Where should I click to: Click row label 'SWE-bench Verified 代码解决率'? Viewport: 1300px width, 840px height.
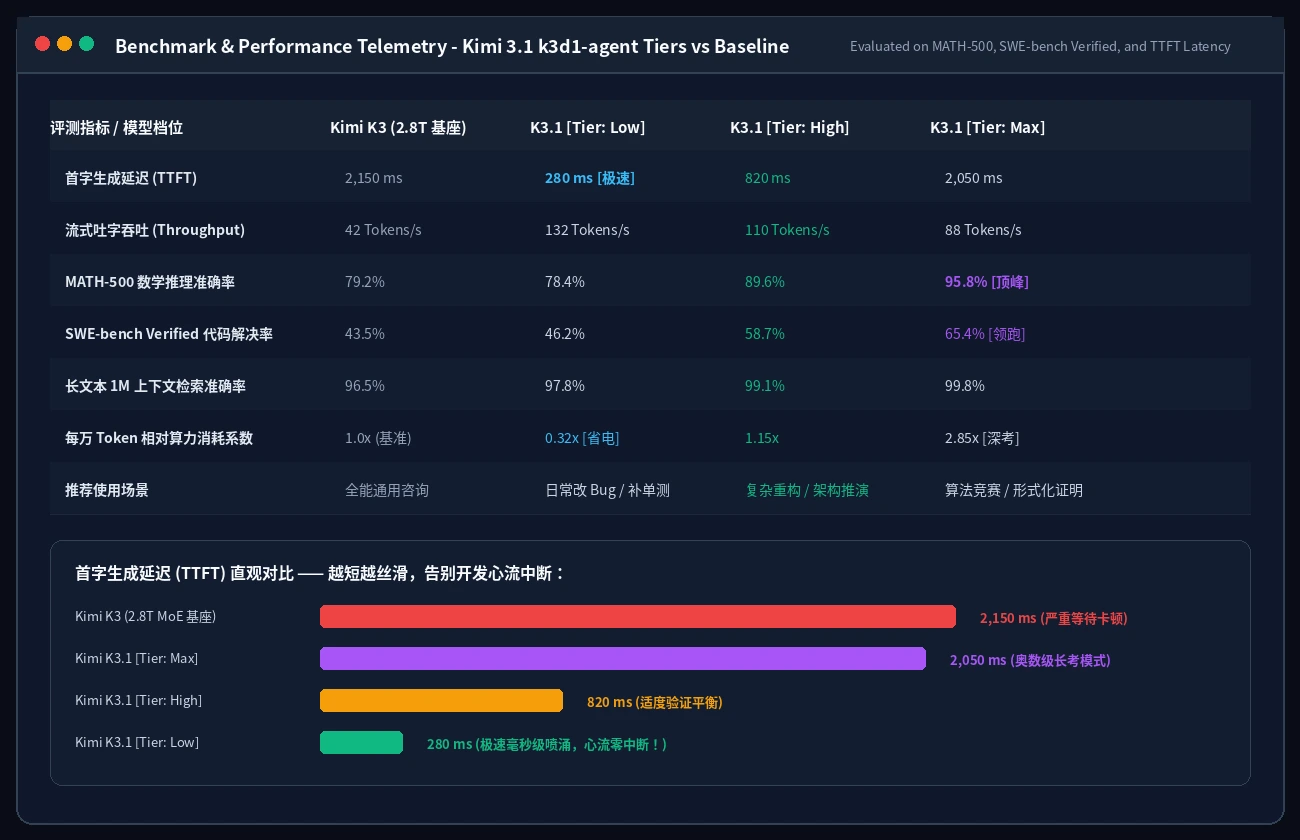pyautogui.click(x=169, y=334)
